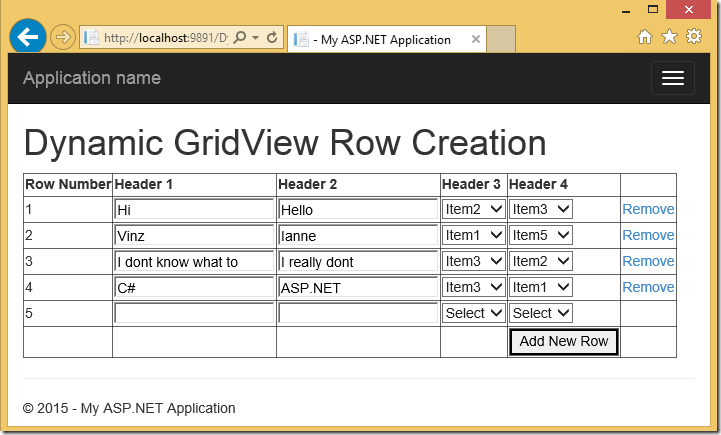This screenshot has height=435, width=721.
Task: Open the Application name brand link
Action: [92, 78]
